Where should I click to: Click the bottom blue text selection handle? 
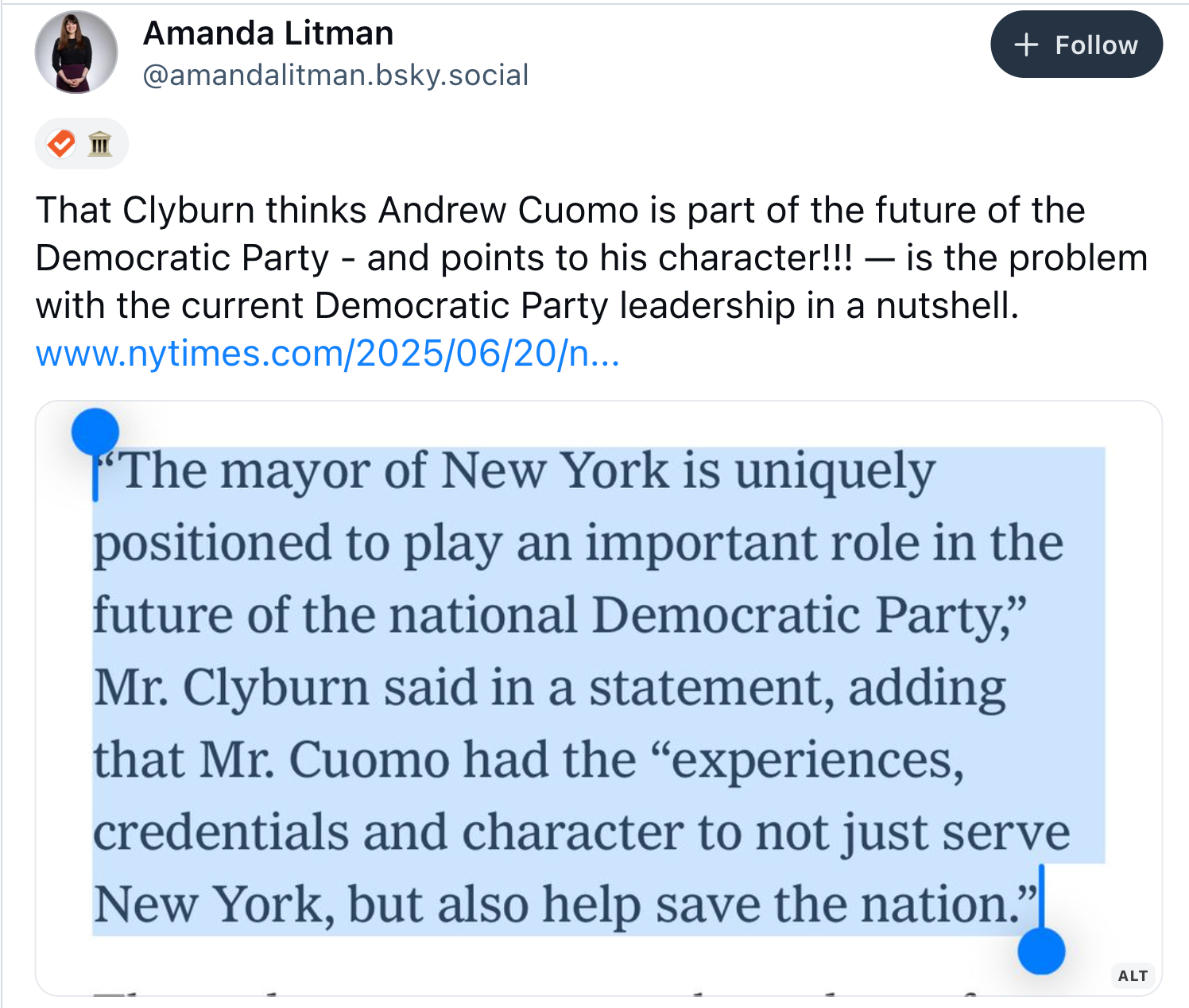[x=1041, y=951]
